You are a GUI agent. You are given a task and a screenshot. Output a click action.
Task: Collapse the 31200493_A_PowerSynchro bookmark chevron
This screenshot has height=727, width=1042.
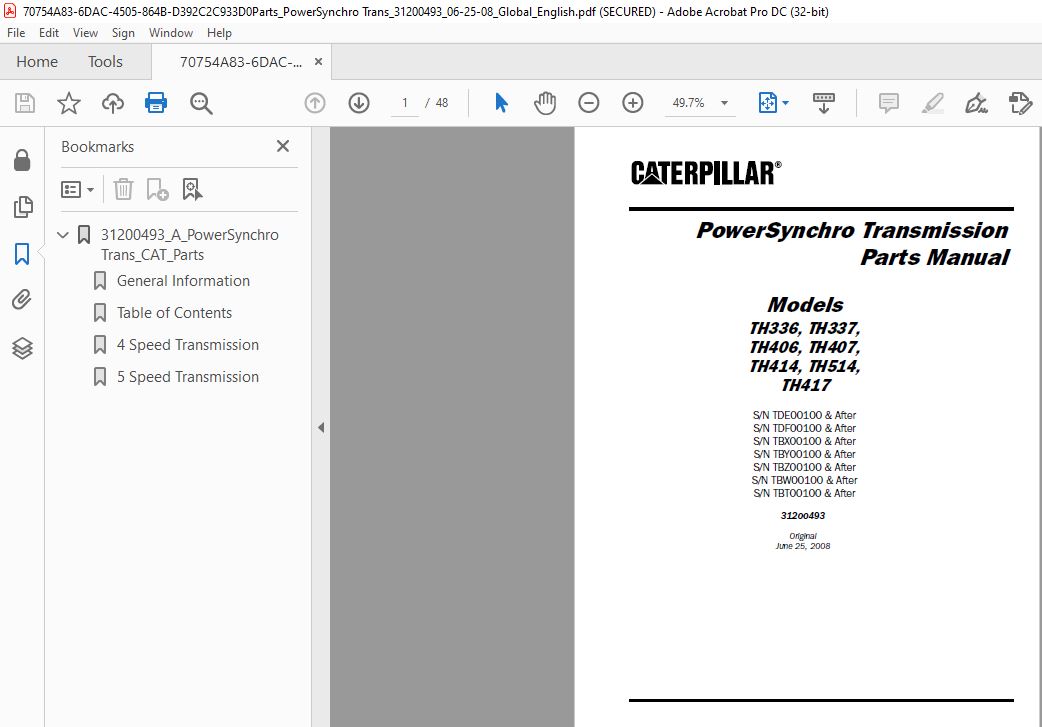point(63,235)
